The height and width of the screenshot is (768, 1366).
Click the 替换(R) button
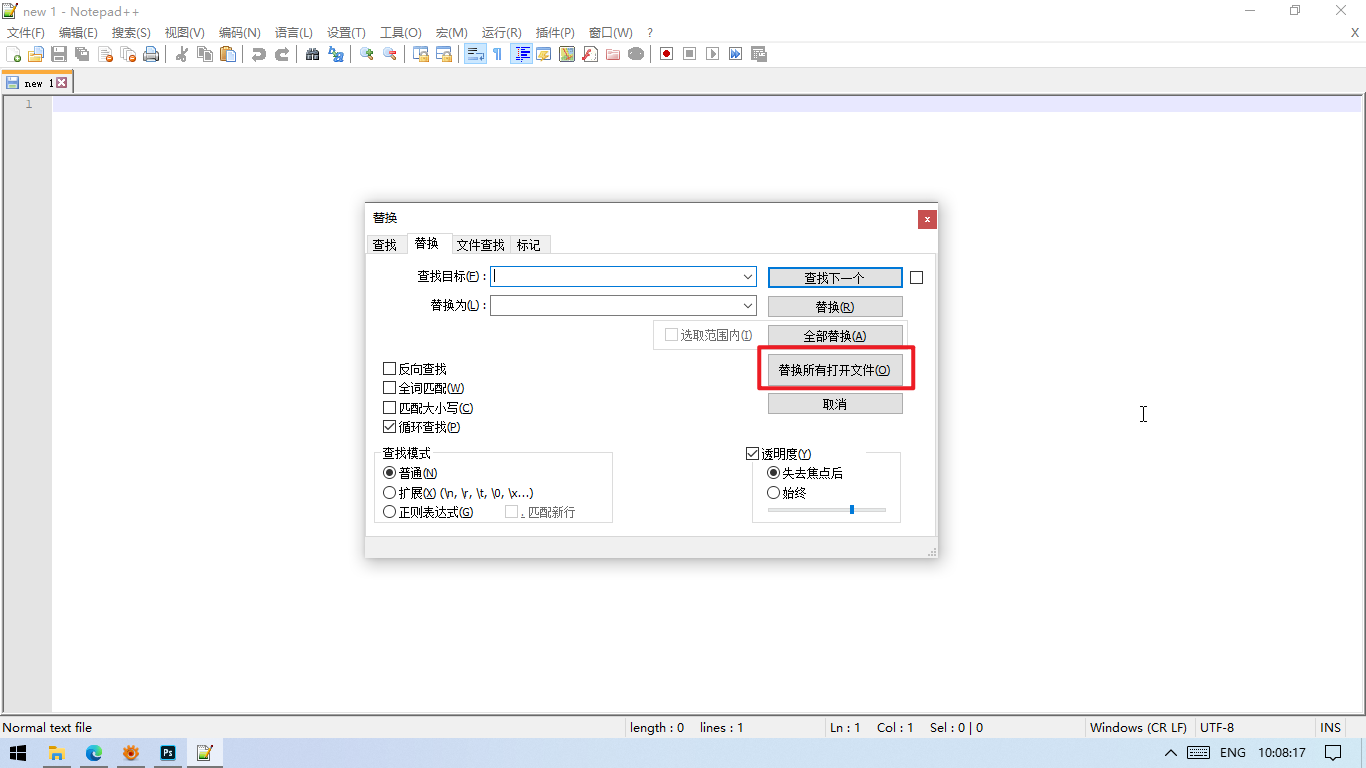(x=835, y=307)
